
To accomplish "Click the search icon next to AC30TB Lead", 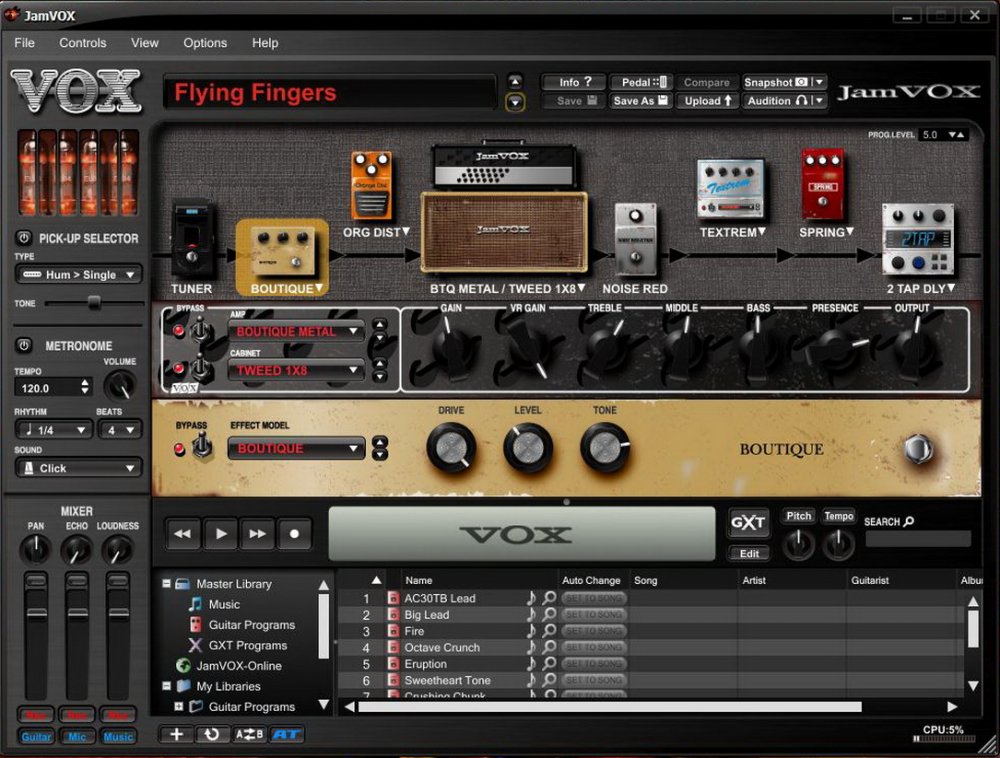I will point(549,598).
